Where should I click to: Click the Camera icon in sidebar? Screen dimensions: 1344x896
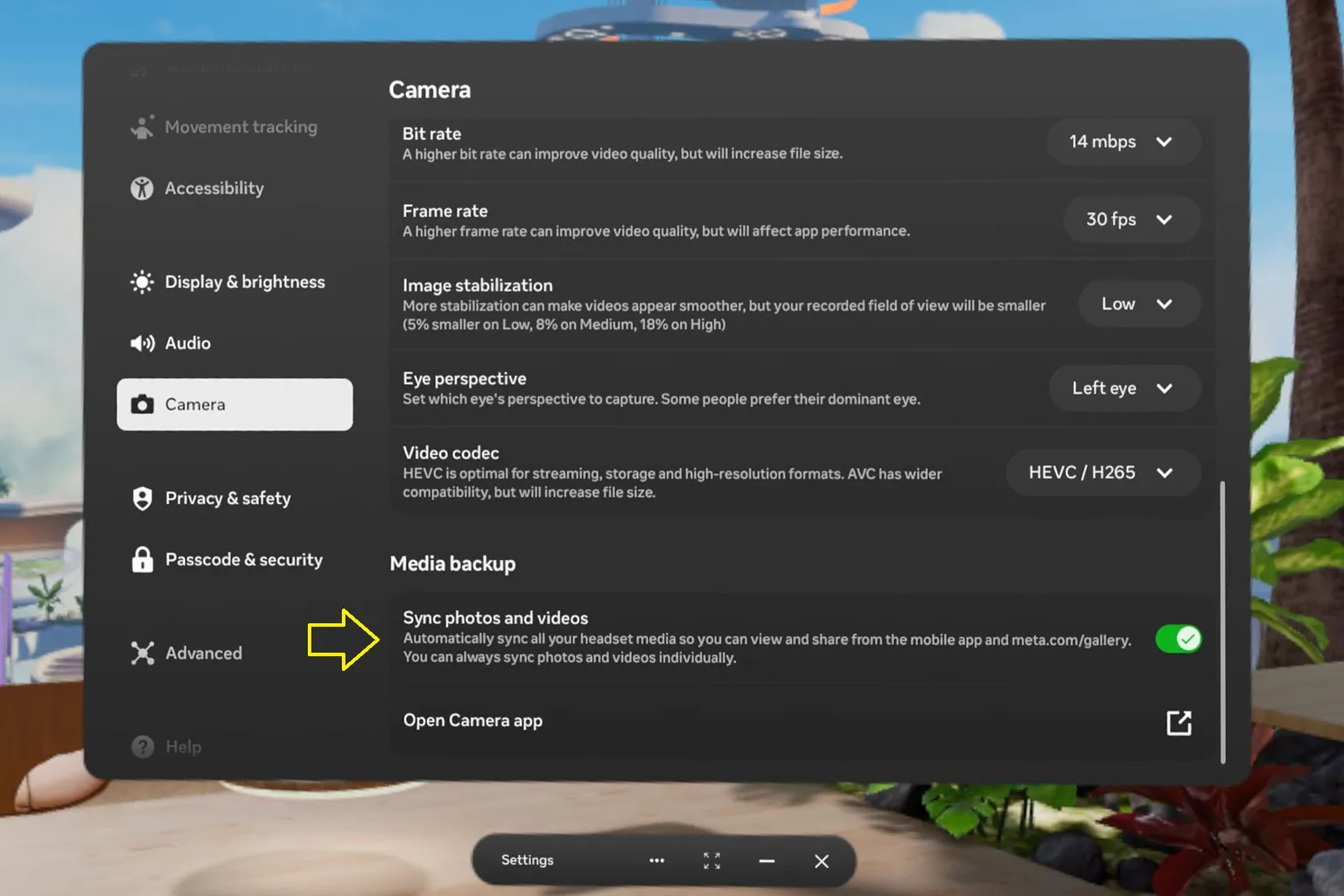142,404
